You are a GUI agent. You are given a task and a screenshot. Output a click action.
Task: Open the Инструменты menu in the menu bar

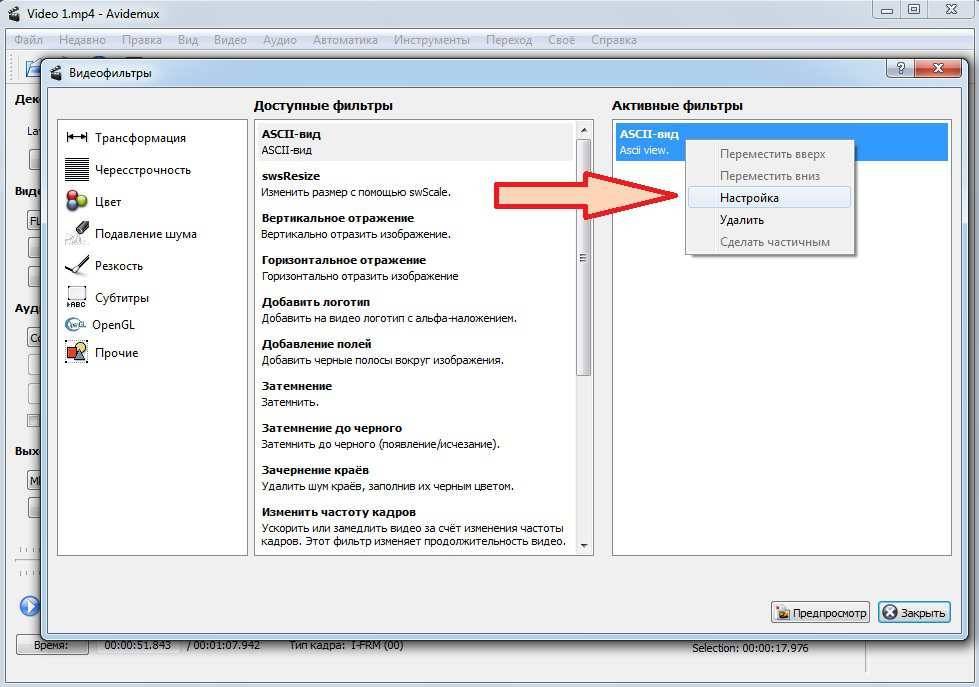(431, 40)
